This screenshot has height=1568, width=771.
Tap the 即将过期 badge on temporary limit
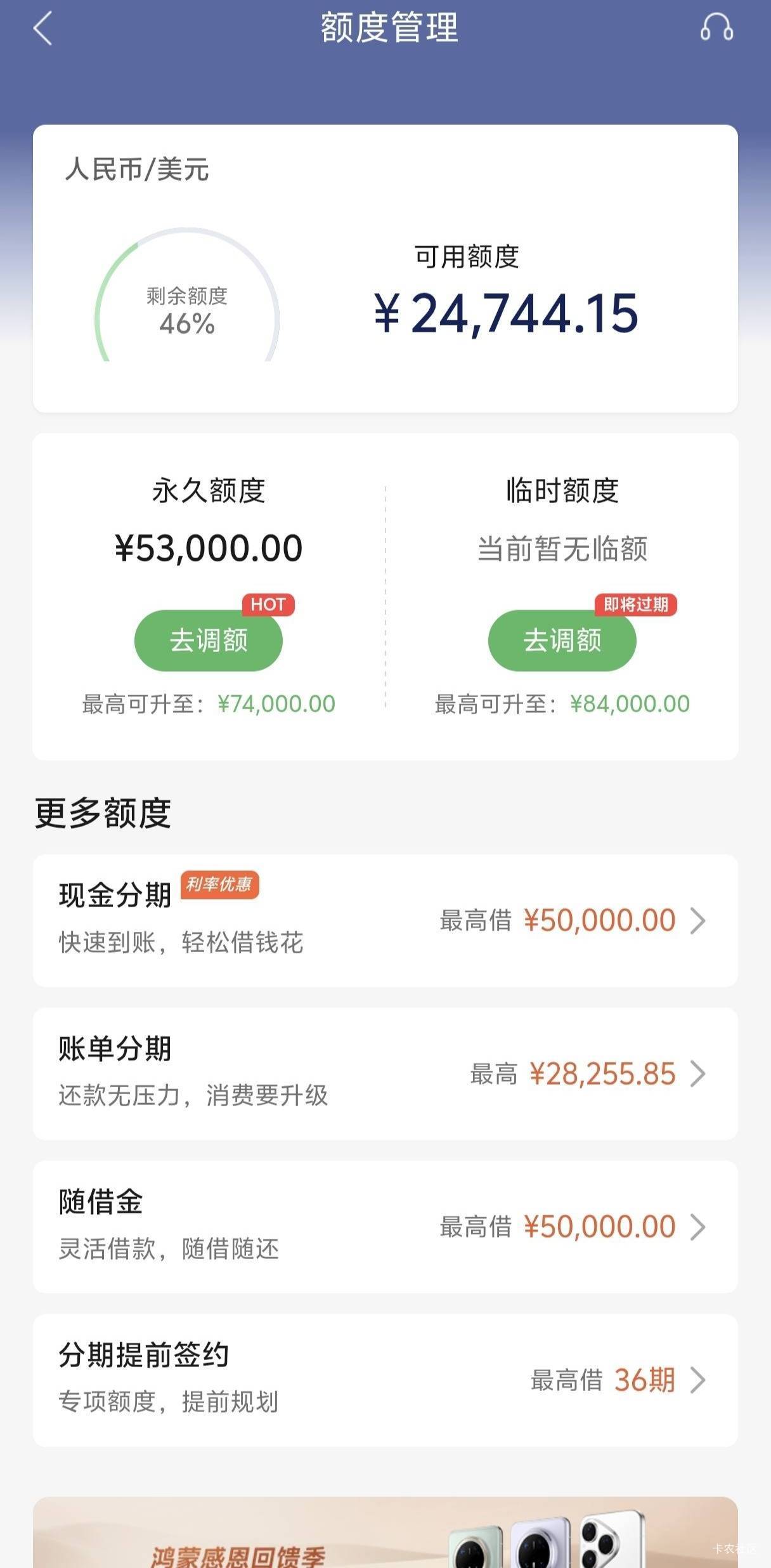tap(635, 604)
